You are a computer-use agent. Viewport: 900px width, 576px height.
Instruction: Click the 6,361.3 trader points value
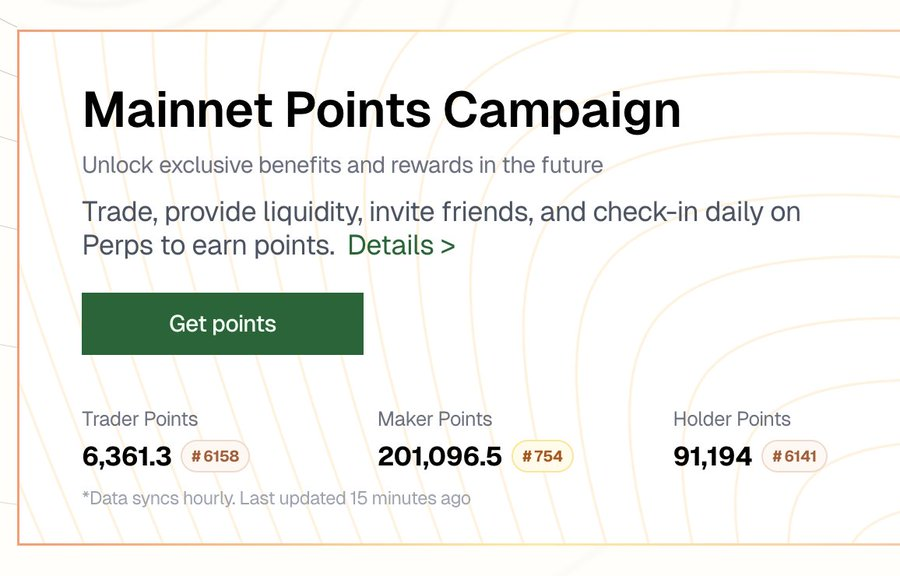[127, 457]
